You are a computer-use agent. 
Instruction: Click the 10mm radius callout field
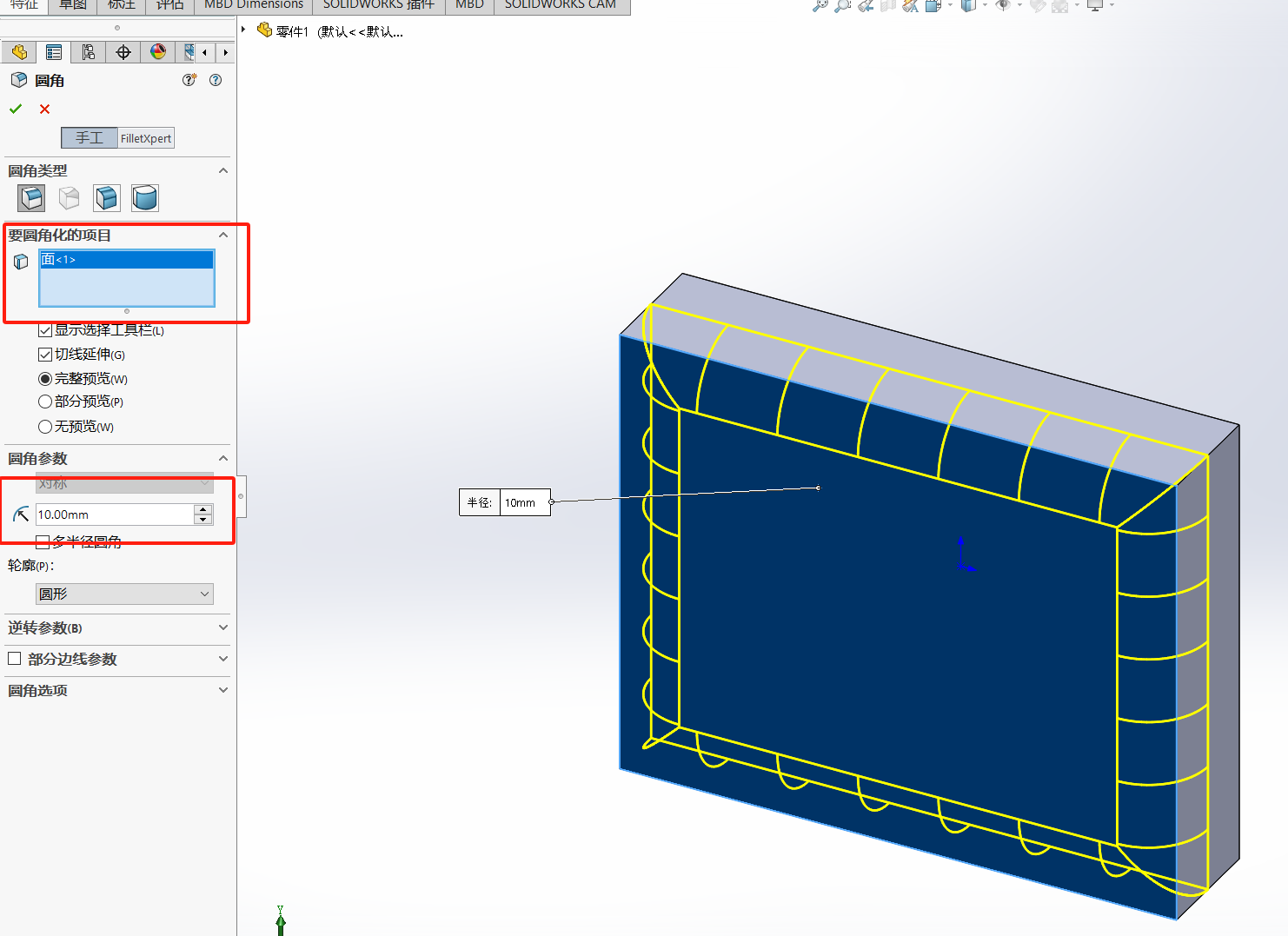522,502
